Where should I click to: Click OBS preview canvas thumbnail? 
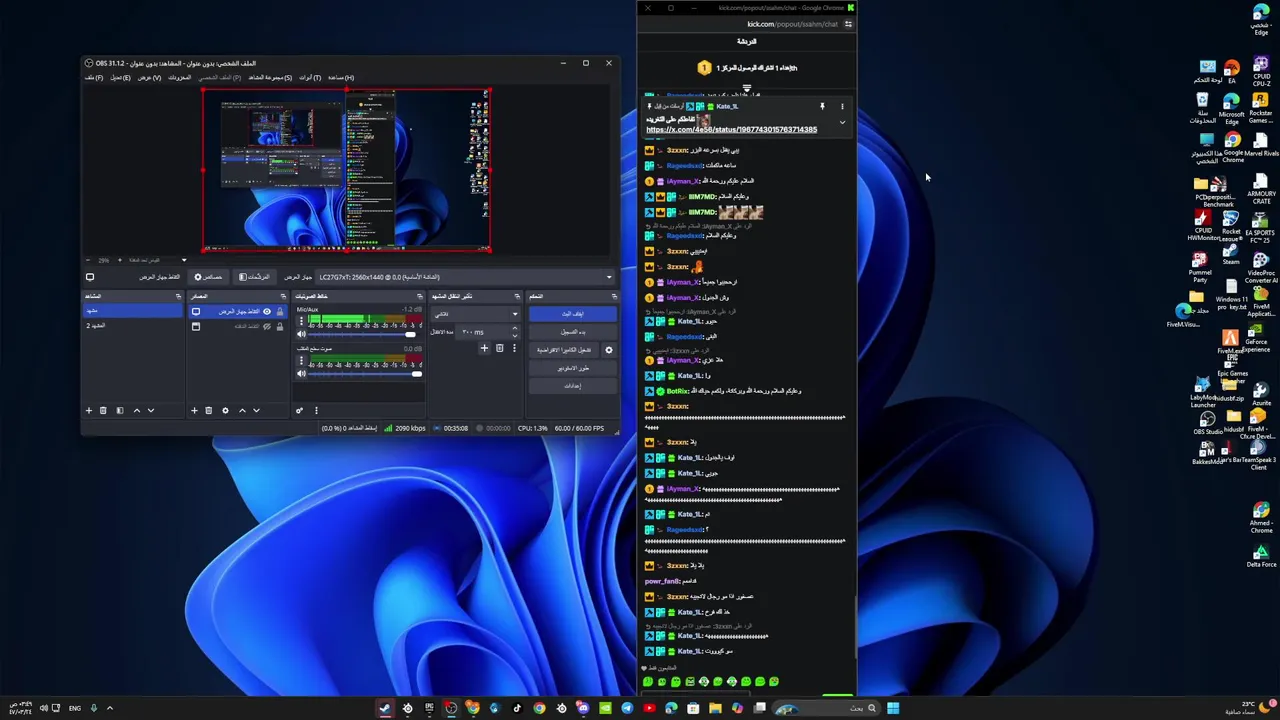click(346, 170)
